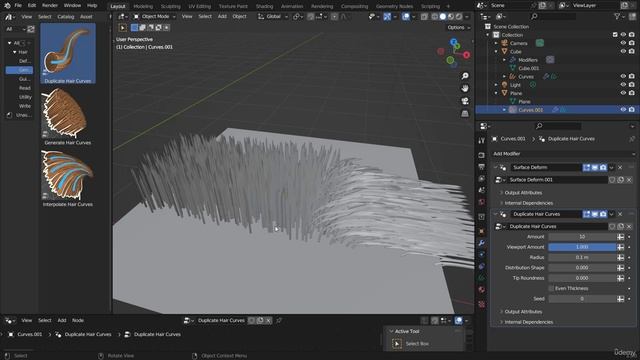
Task: Open the Render properties tab icon
Action: [x=482, y=155]
